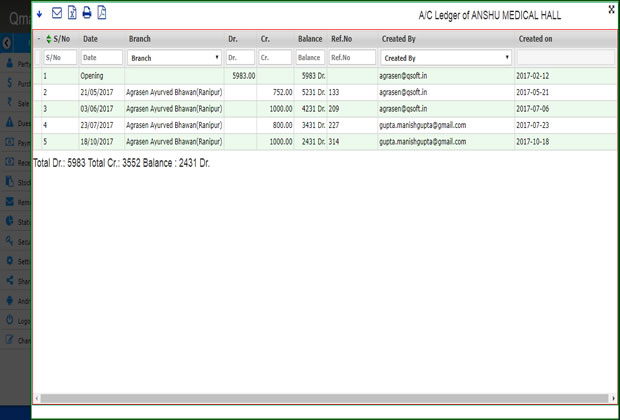Click Ref.No 209 cell
Viewport: 620px width, 420px height.
352,109
